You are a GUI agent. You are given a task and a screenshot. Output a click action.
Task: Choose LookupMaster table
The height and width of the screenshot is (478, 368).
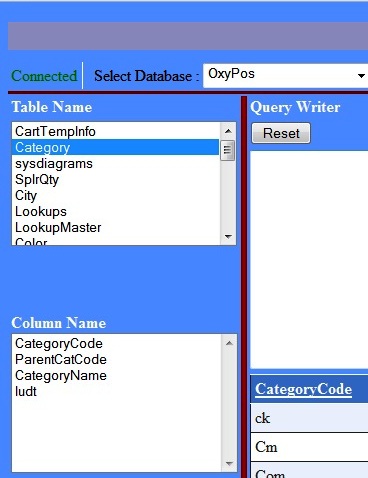point(115,227)
